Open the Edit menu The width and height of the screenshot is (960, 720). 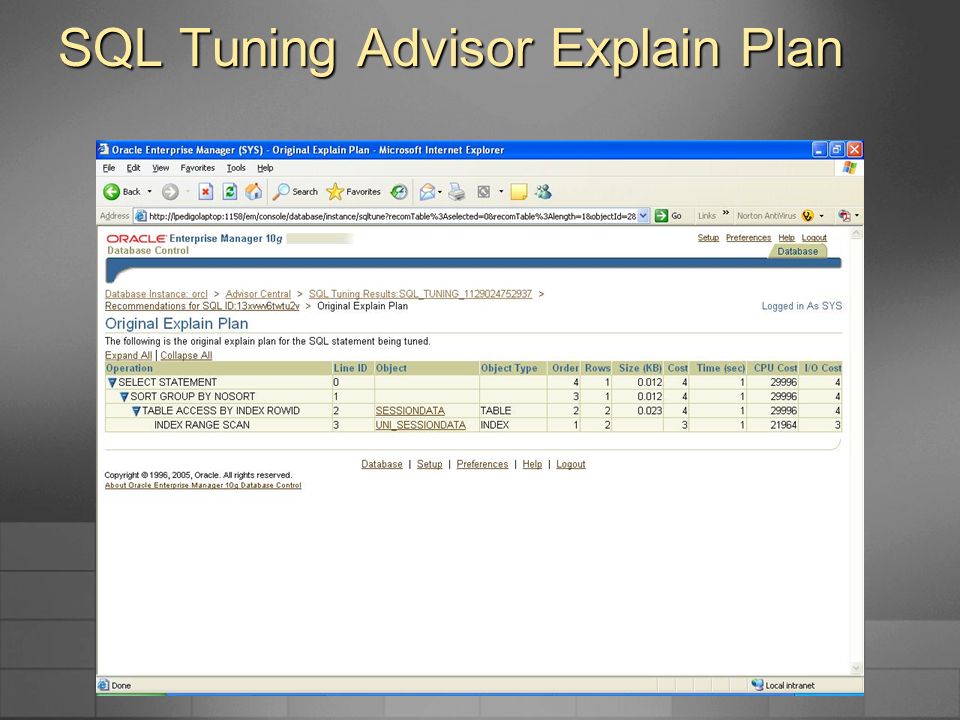point(133,168)
